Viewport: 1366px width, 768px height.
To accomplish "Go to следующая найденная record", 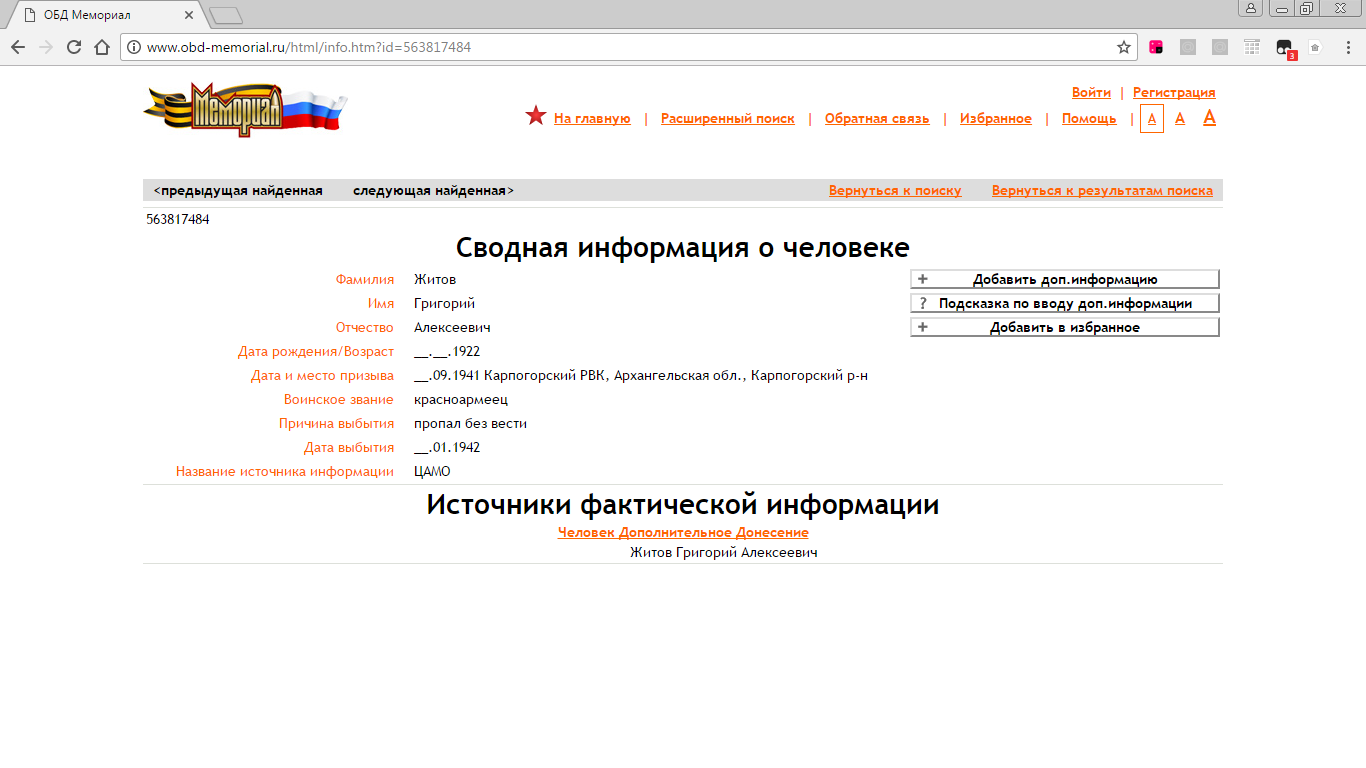I will pos(434,191).
